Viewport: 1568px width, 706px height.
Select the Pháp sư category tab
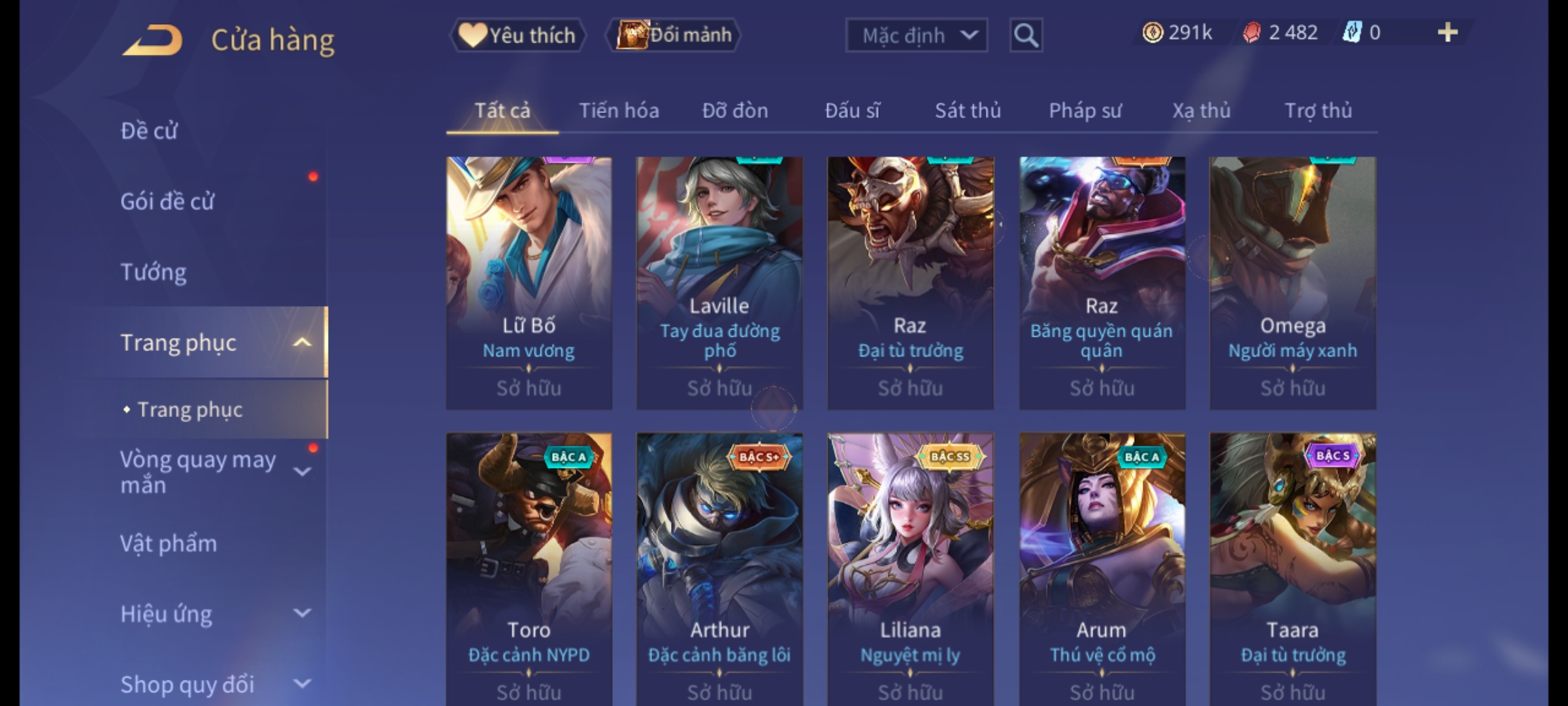pyautogui.click(x=1085, y=110)
